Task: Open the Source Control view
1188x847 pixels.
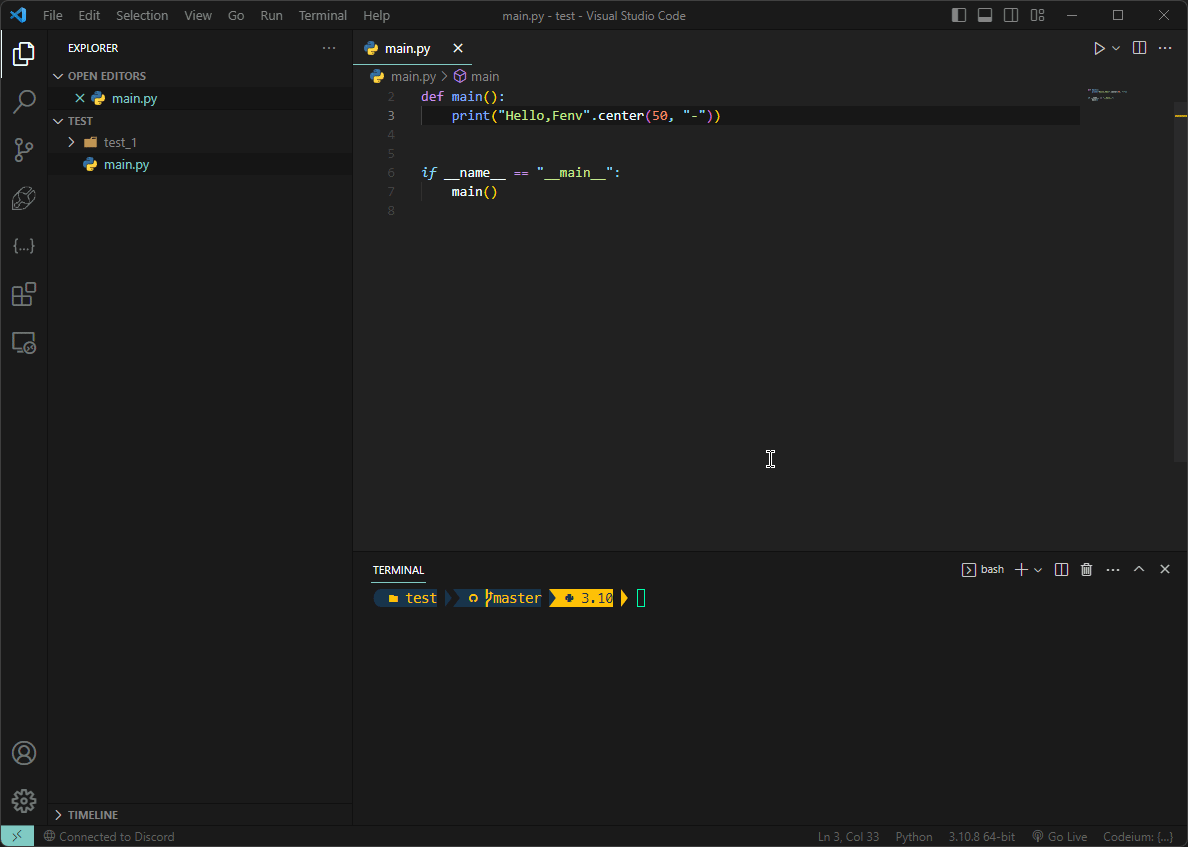Action: coord(24,150)
